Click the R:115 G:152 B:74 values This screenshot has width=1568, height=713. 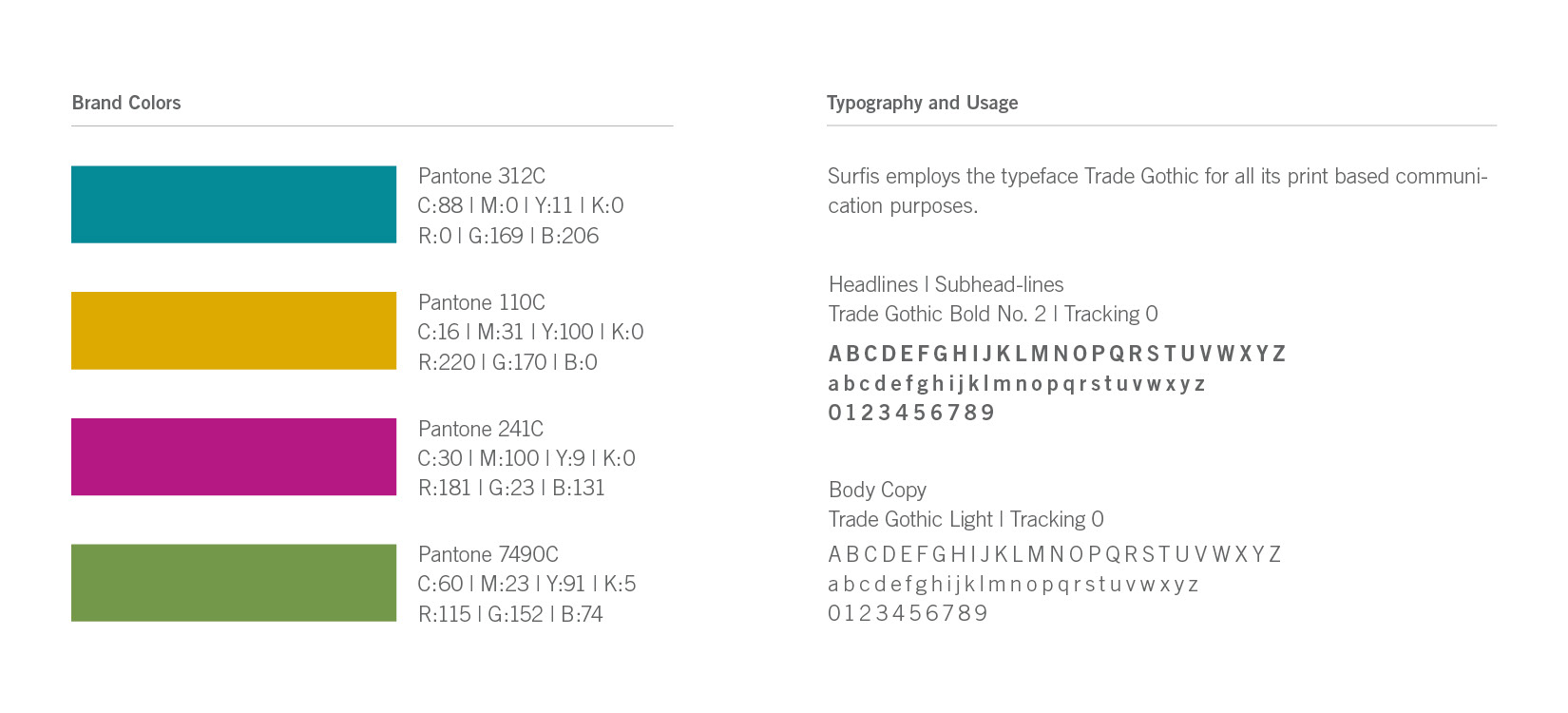tap(510, 614)
